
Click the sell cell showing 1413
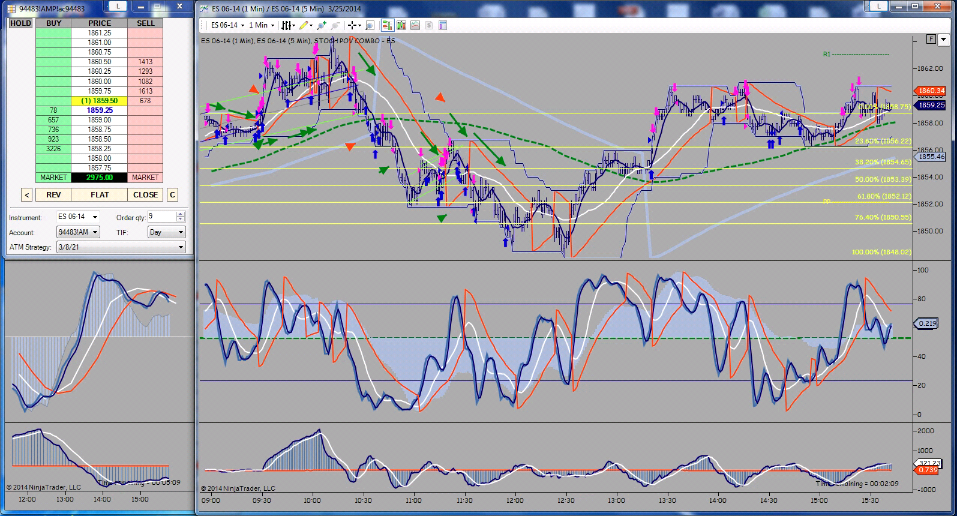click(145, 62)
